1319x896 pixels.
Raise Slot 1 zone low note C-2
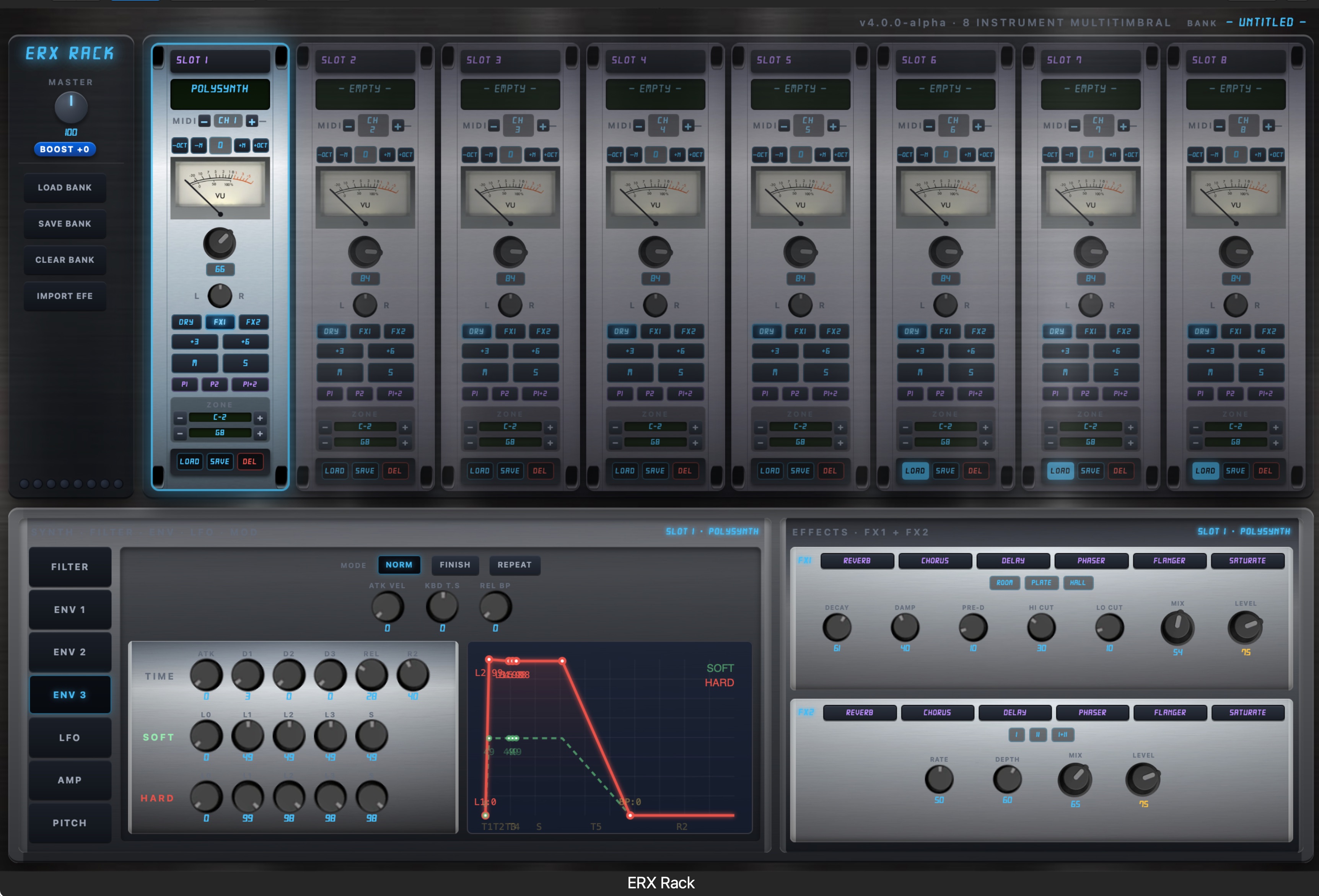click(x=260, y=418)
